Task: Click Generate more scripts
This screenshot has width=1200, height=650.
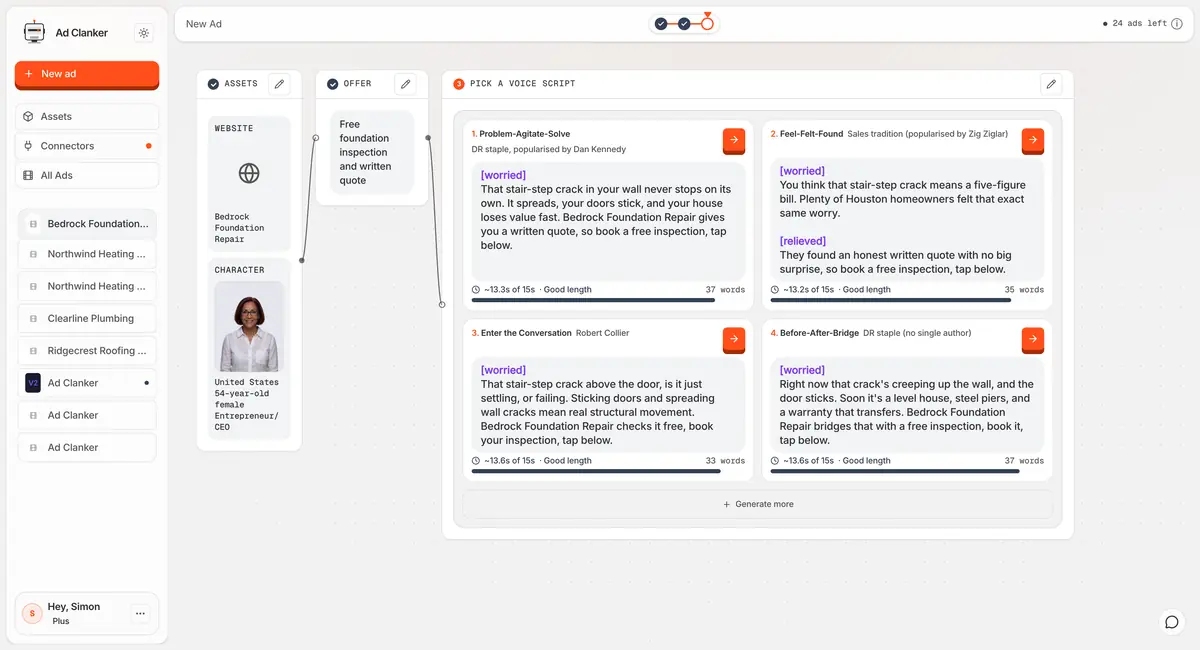Action: pos(758,504)
